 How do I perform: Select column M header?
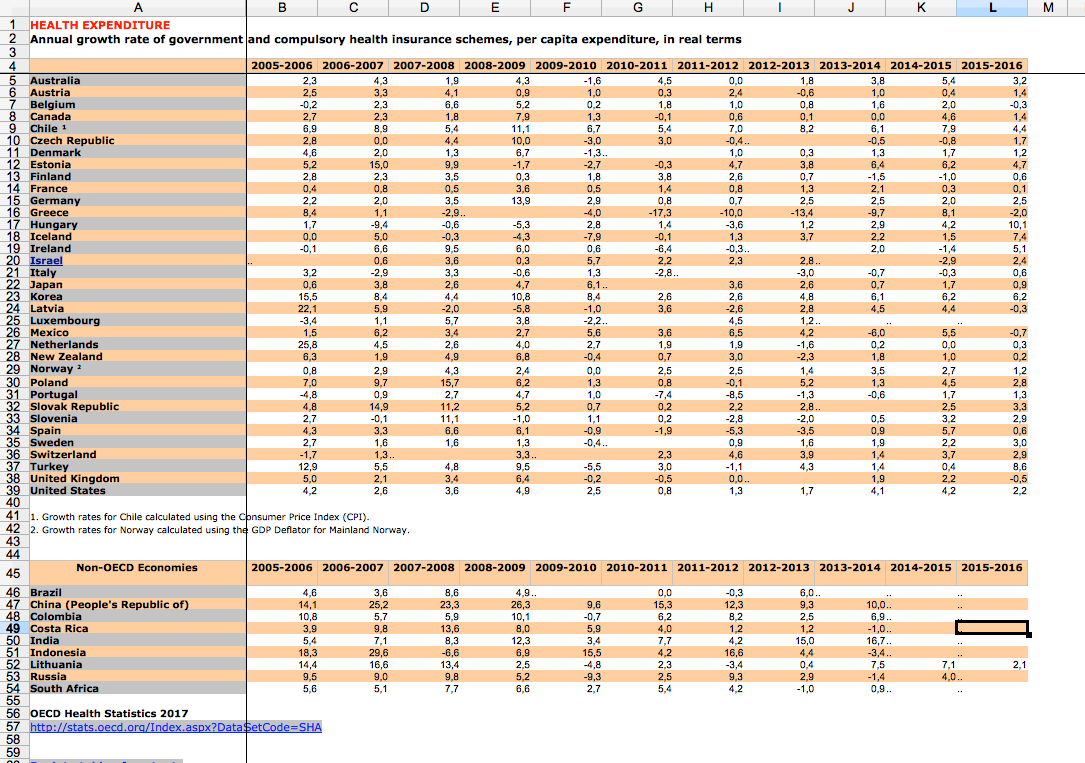point(1047,9)
